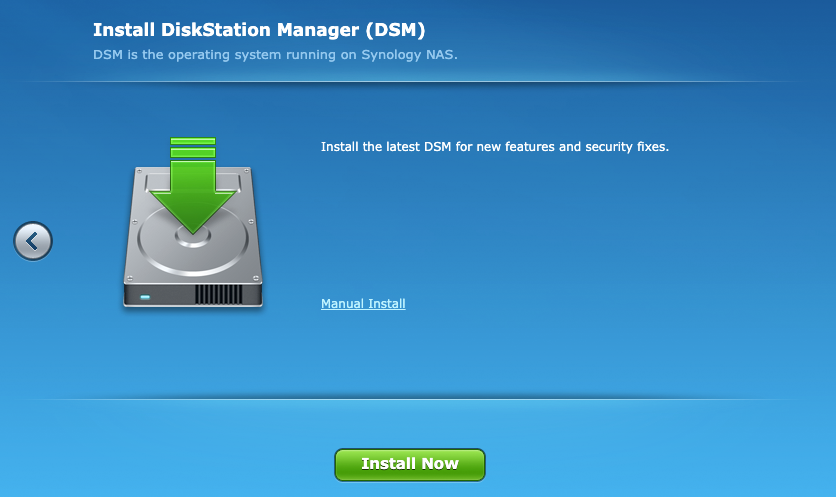Select the Install DiskStation Manager (DSM) heading
The width and height of the screenshot is (836, 497).
[259, 30]
